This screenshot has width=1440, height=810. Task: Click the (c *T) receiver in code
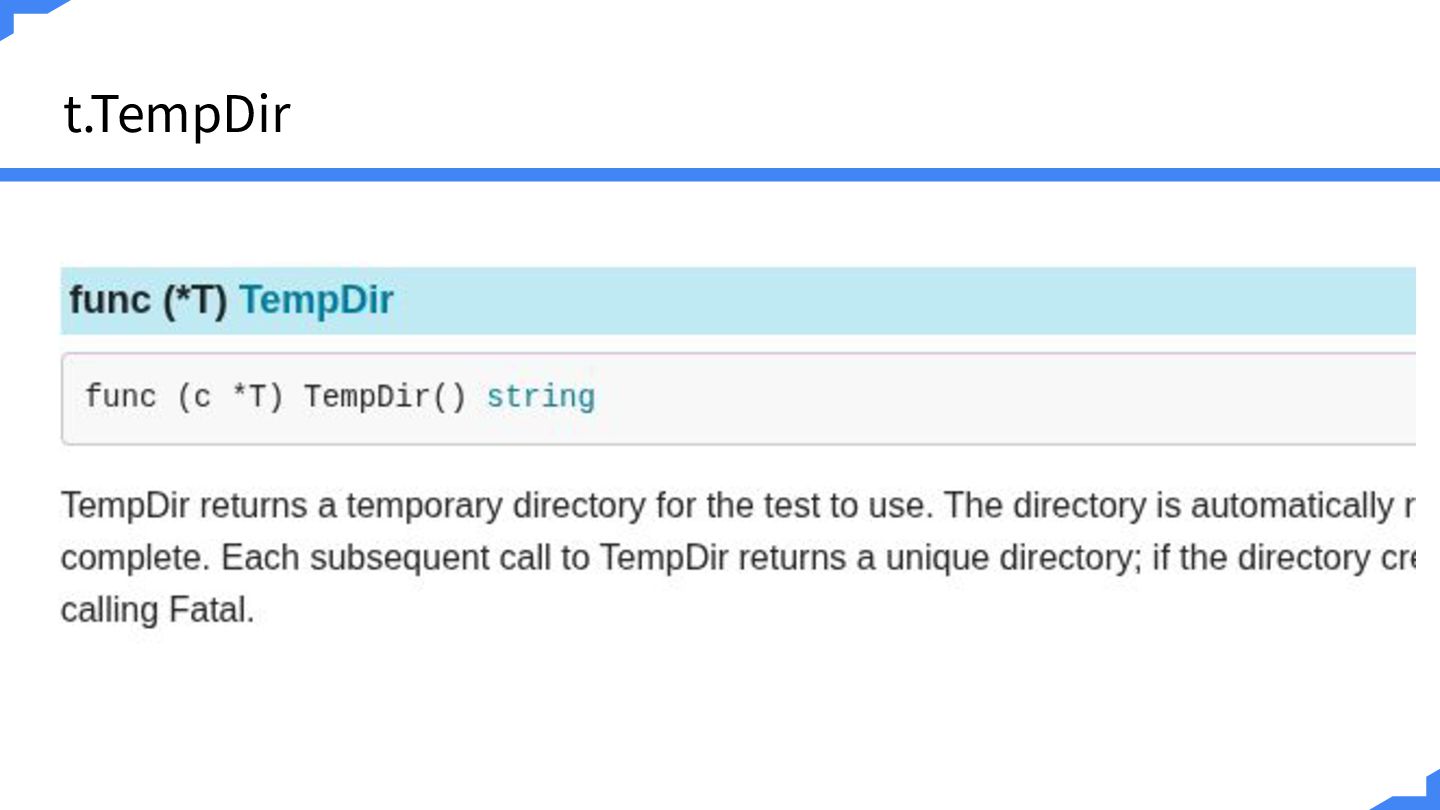231,397
